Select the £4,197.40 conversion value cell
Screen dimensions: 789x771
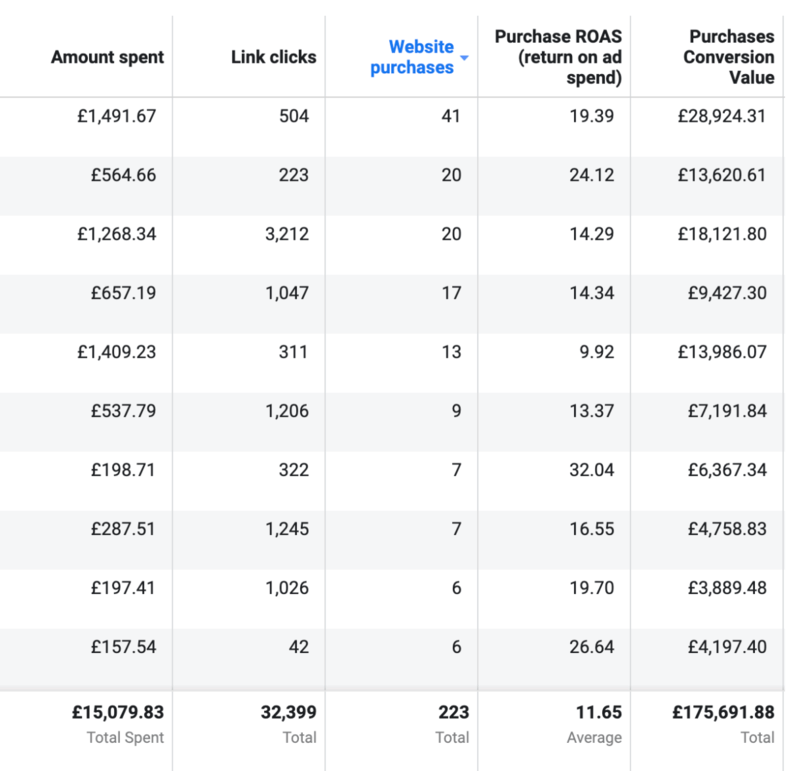click(725, 647)
